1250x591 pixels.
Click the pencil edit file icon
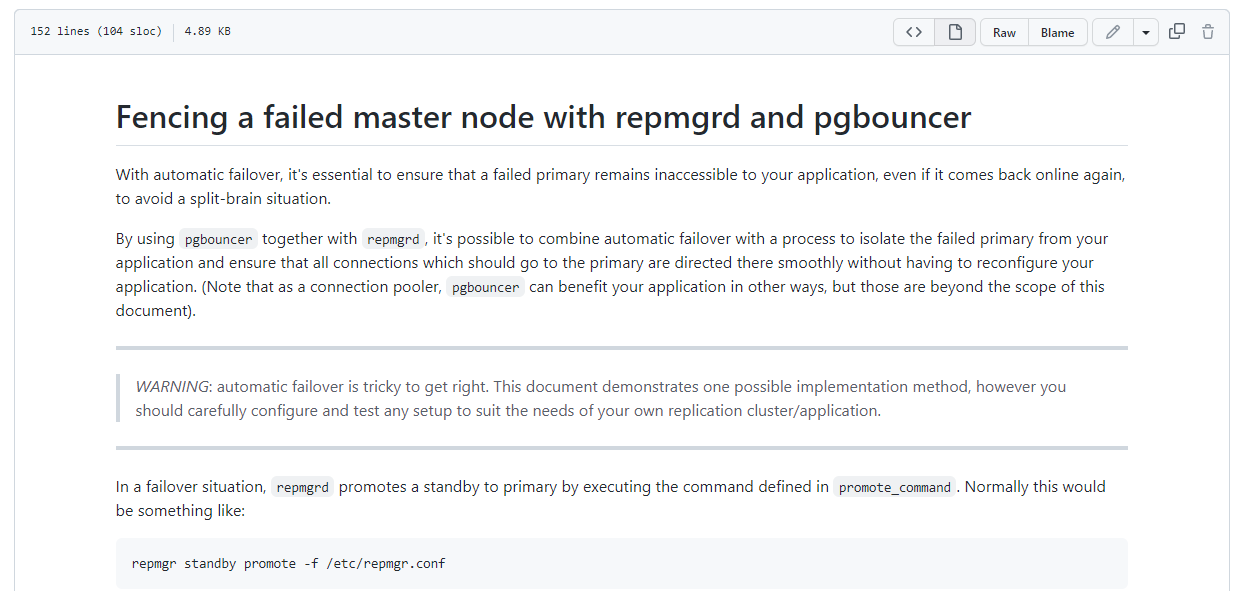pyautogui.click(x=1113, y=32)
